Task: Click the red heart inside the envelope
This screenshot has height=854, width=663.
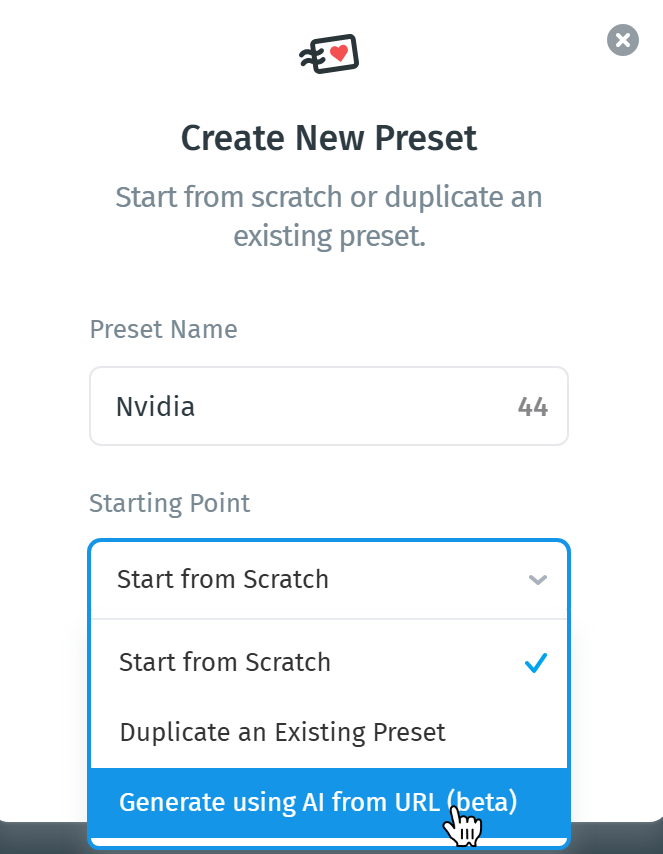Action: [339, 52]
